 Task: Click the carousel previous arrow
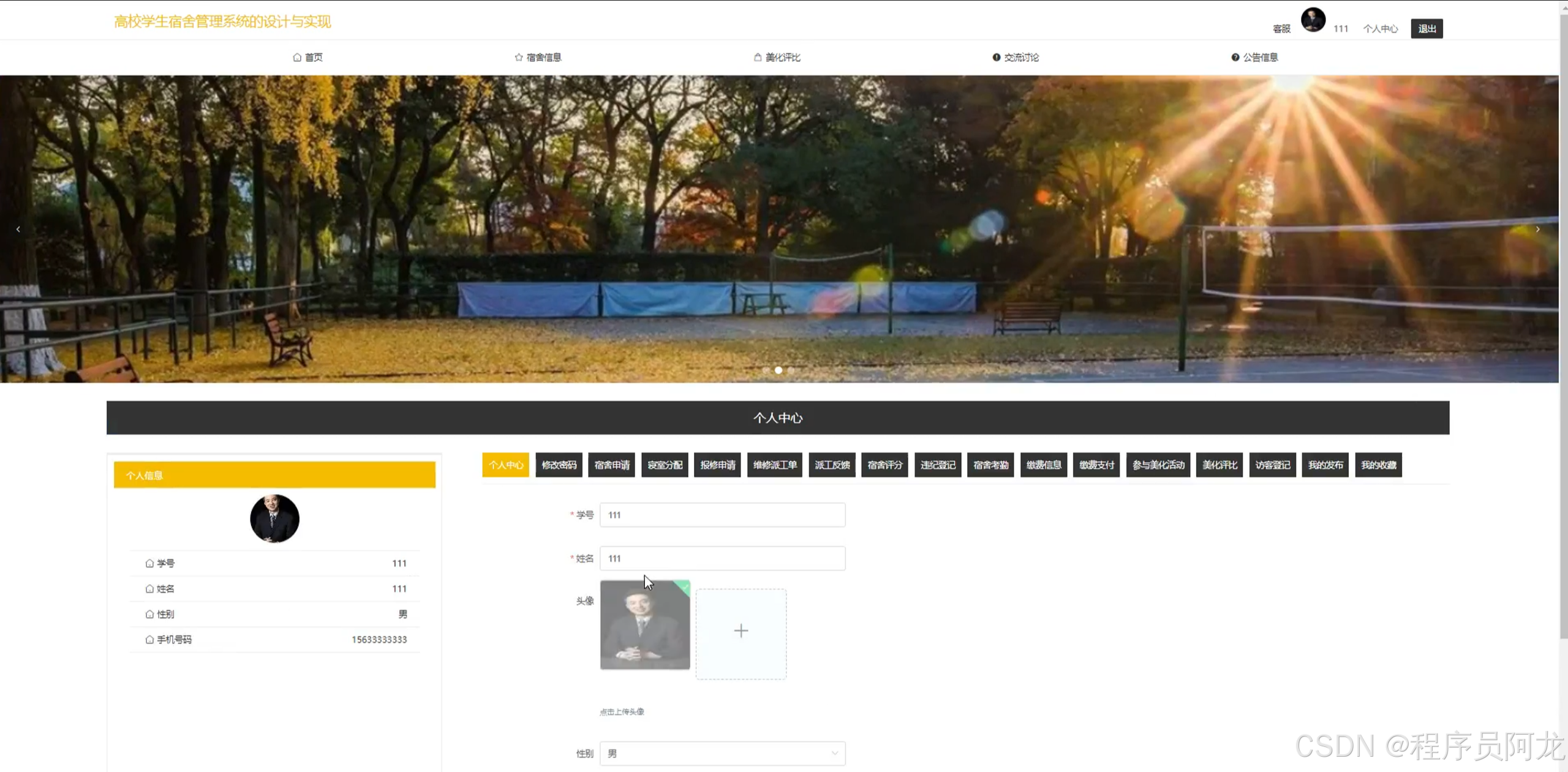click(18, 229)
